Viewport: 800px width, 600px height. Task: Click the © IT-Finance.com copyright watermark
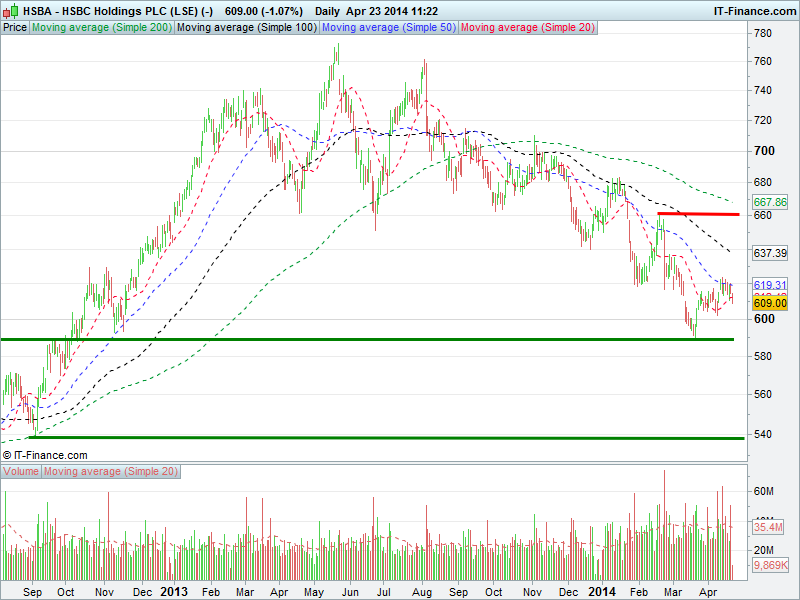coord(45,455)
